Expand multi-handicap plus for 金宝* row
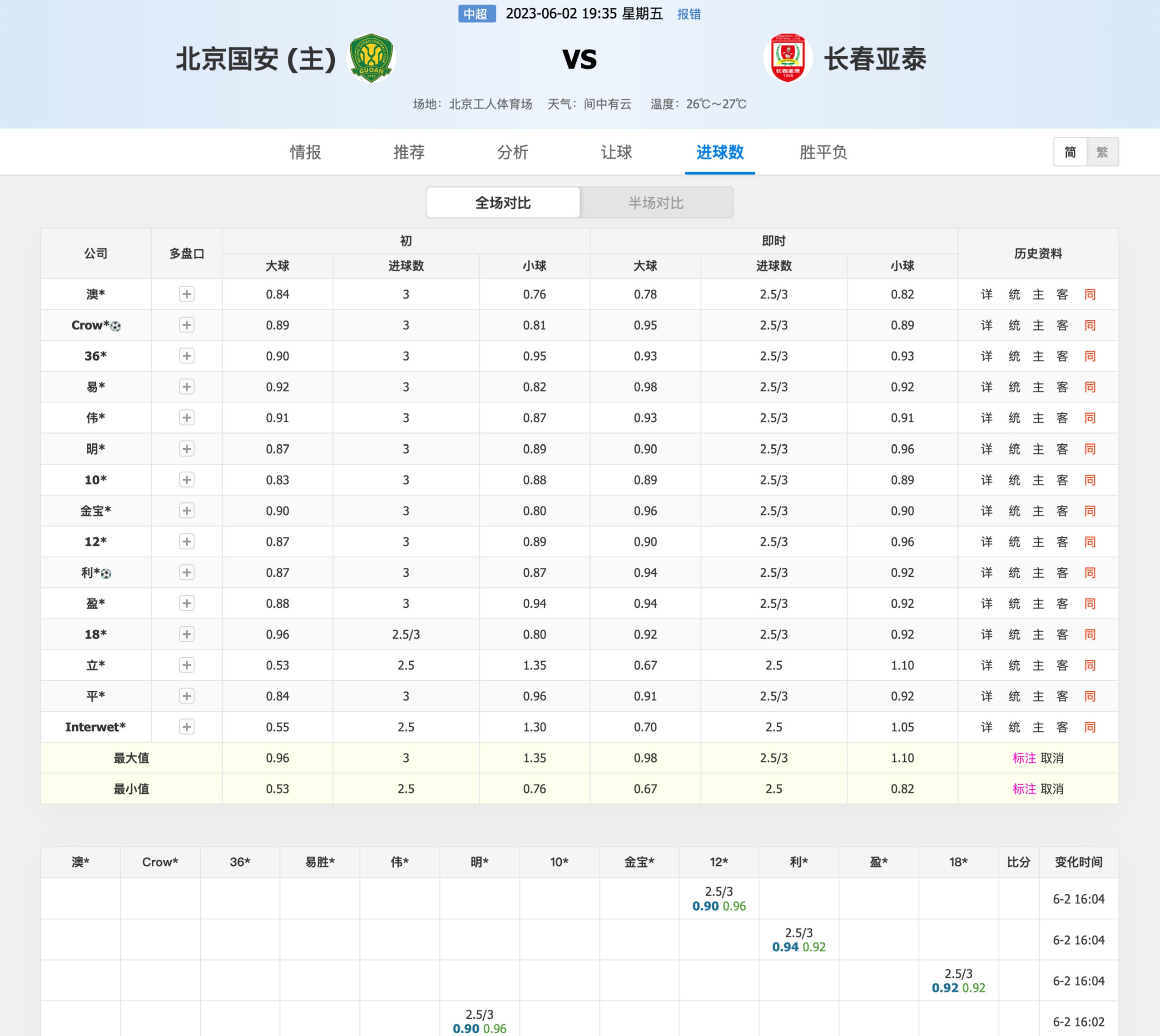The width and height of the screenshot is (1160, 1036). click(187, 511)
